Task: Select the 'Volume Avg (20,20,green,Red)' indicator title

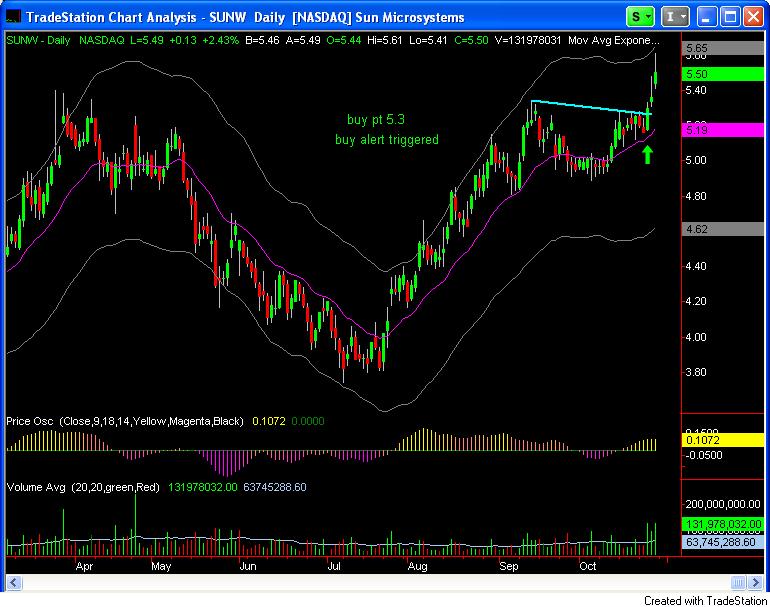Action: [x=83, y=487]
